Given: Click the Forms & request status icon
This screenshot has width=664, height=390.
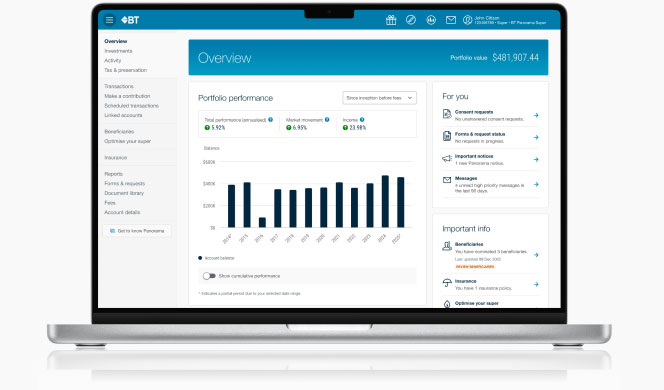Looking at the screenshot, I should tap(447, 136).
